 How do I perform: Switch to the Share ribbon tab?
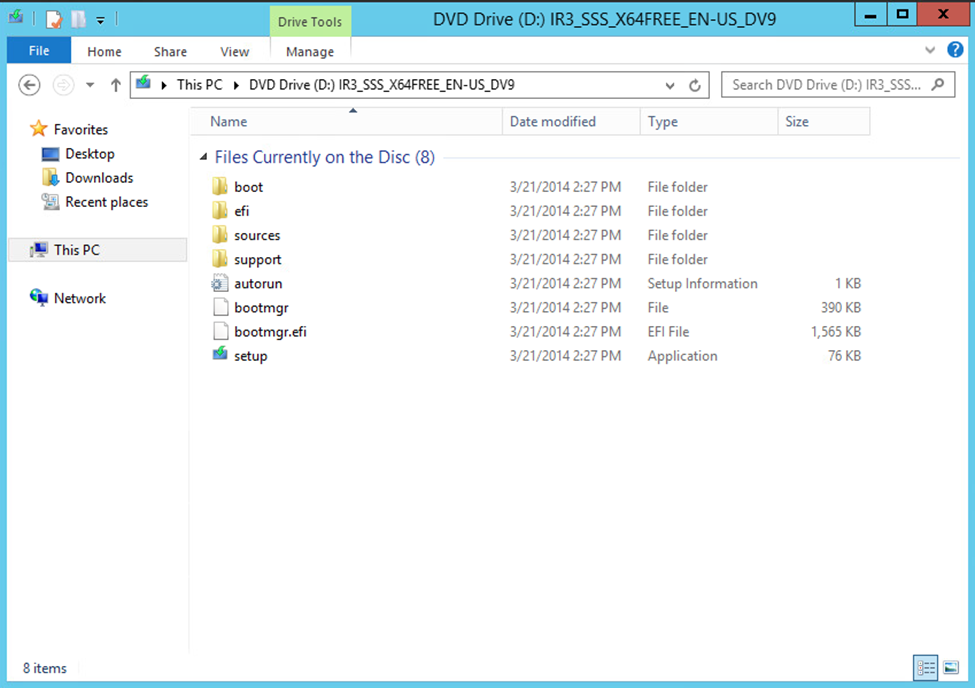(x=170, y=52)
